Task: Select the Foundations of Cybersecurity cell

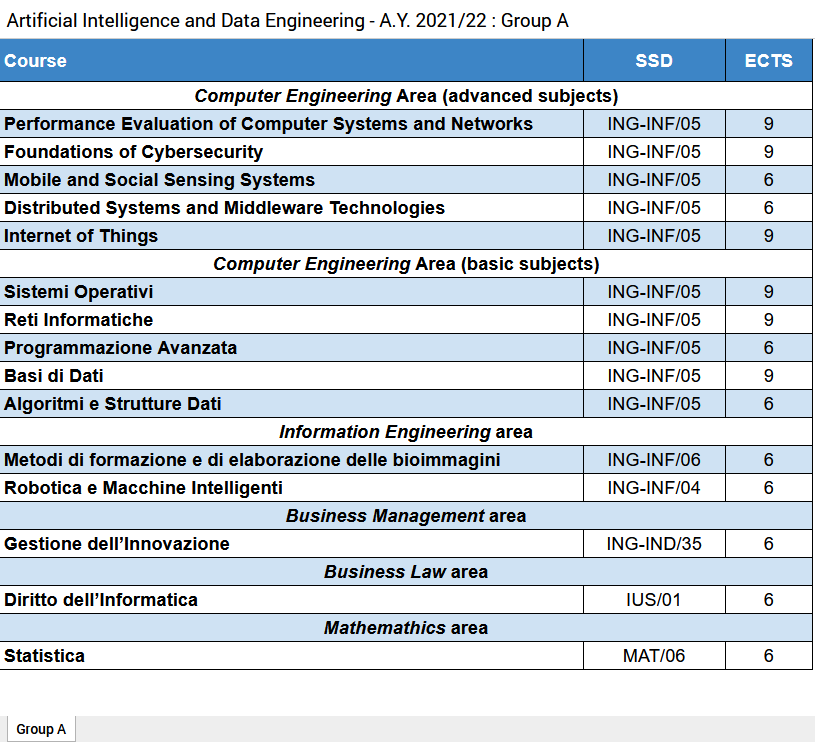Action: click(291, 152)
